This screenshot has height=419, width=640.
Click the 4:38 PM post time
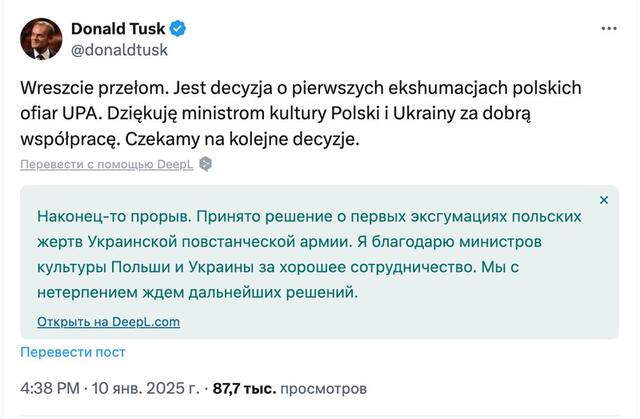(50, 386)
